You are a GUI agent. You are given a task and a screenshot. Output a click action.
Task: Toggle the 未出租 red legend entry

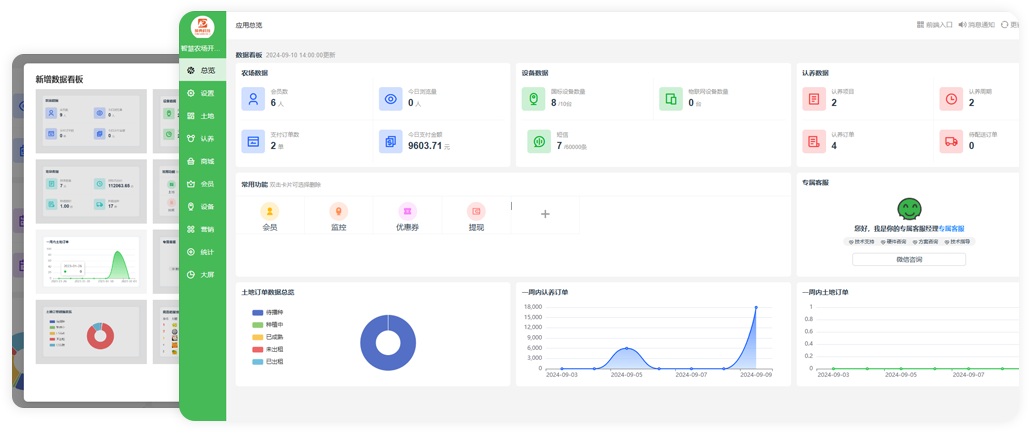tap(267, 349)
